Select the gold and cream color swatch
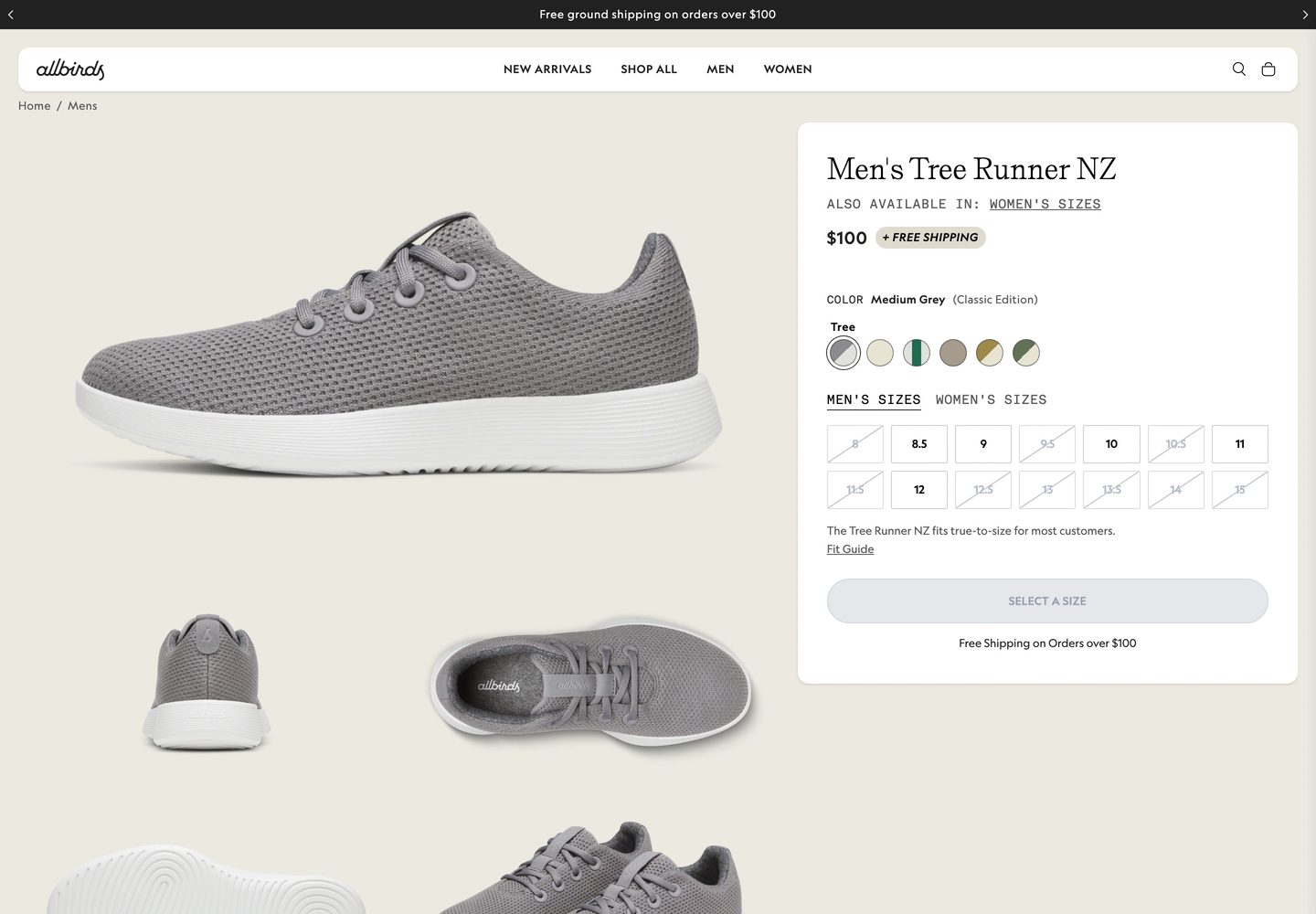Screen dimensions: 1316x914 click(x=990, y=353)
